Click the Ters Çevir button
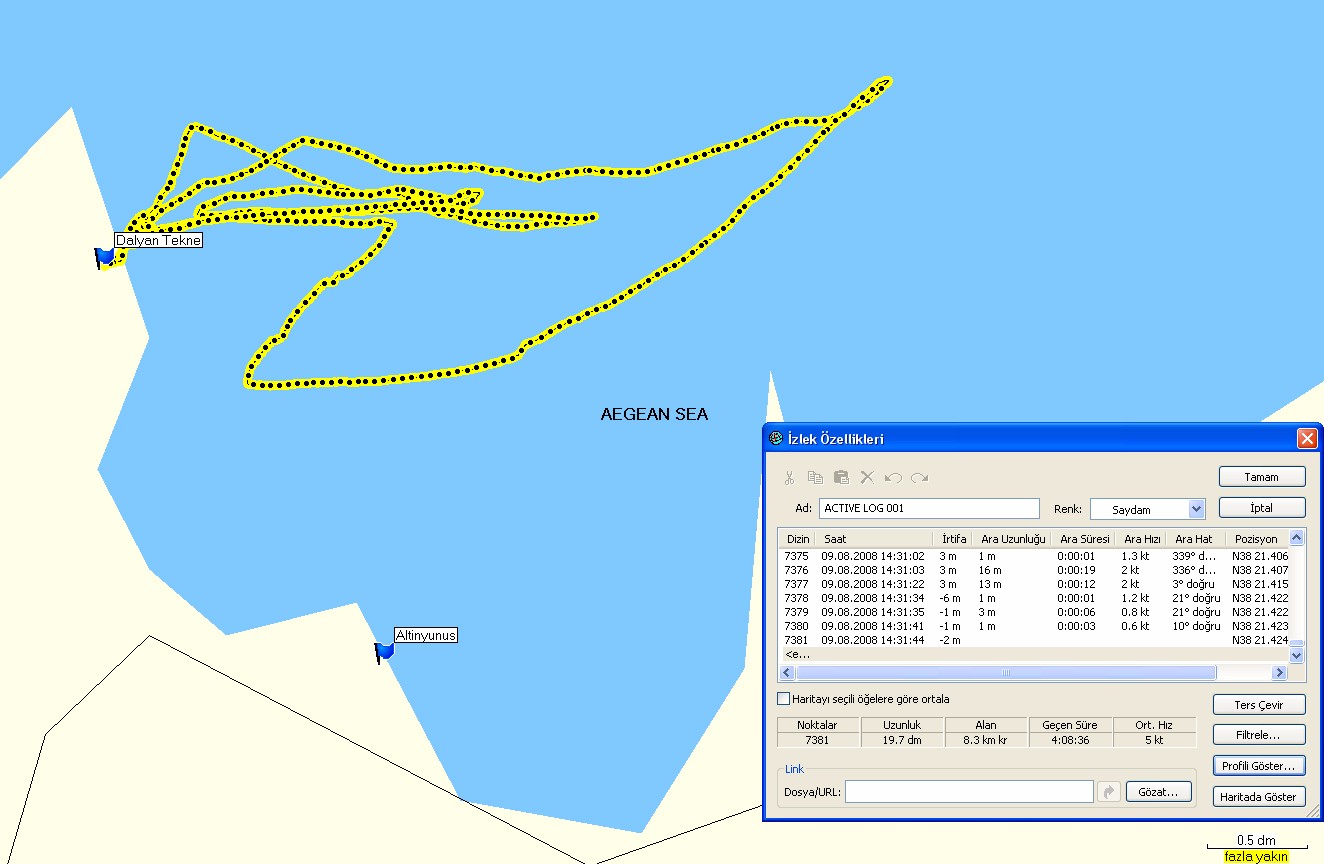Viewport: 1324px width, 864px height. [1259, 705]
